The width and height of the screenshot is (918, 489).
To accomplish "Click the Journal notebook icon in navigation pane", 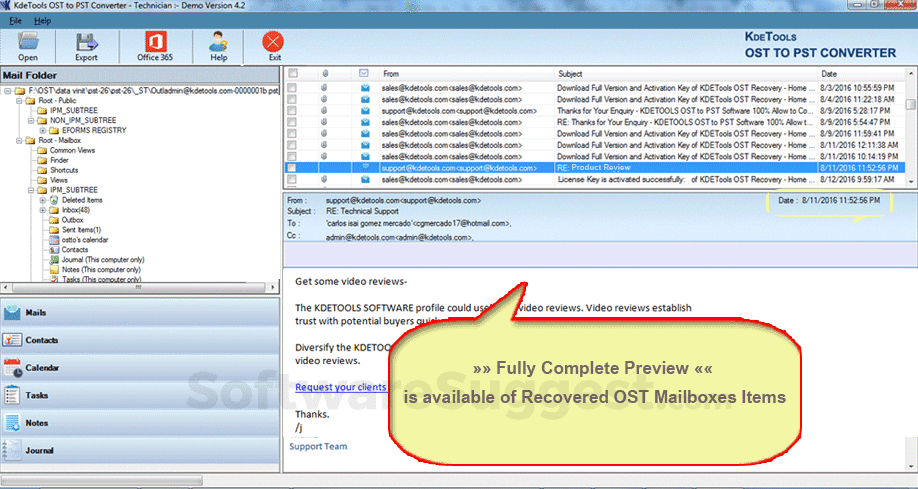I will pyautogui.click(x=12, y=450).
